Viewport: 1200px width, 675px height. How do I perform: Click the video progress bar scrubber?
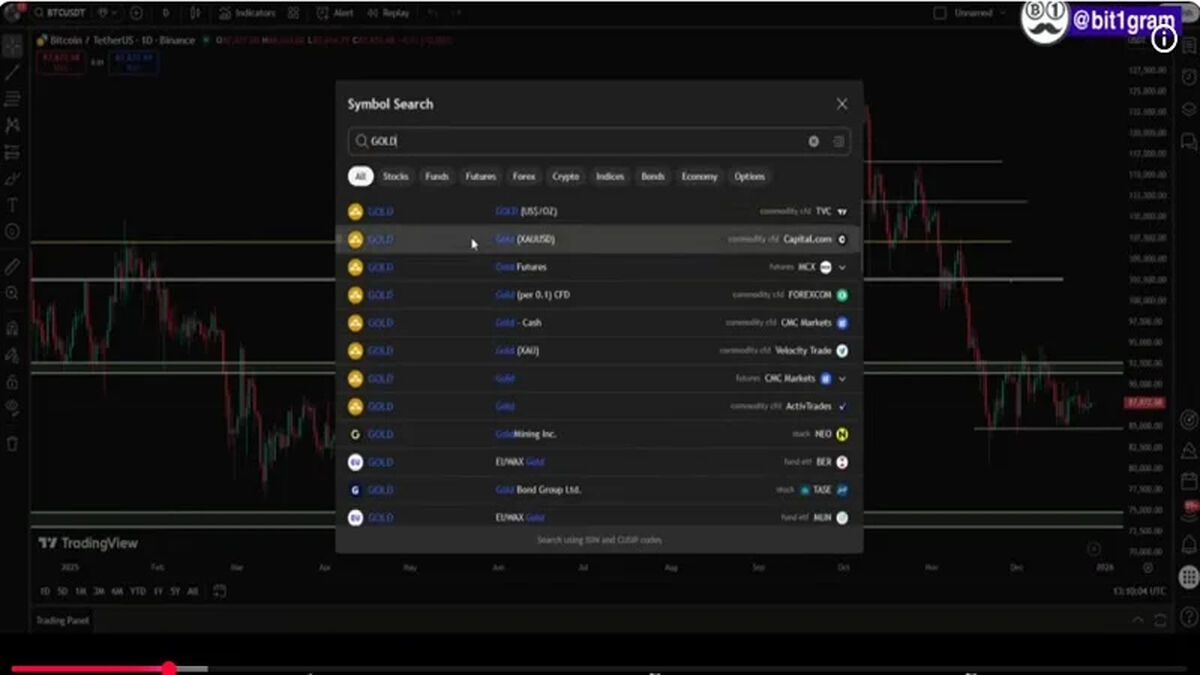169,668
